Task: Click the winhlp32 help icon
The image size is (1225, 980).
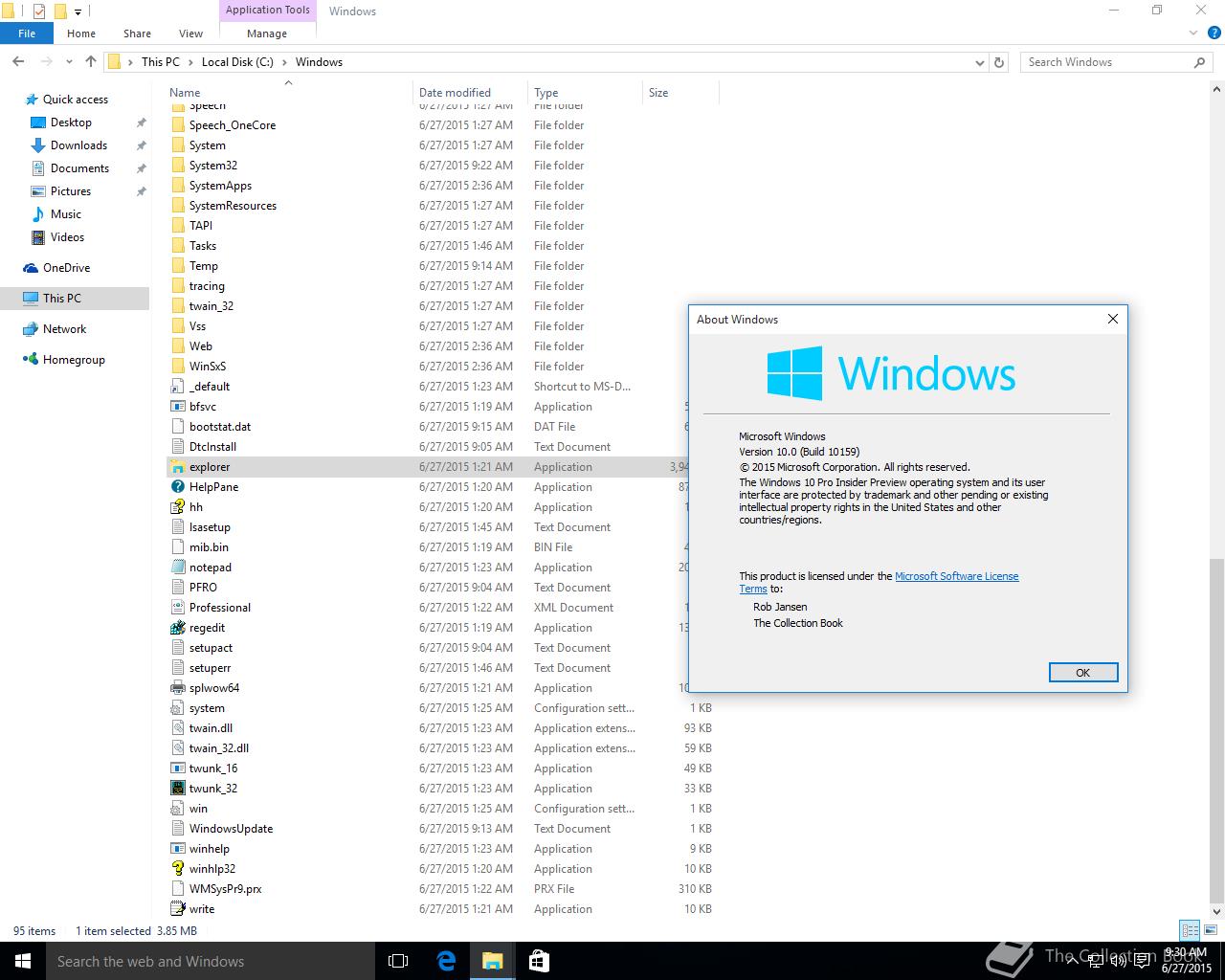Action: point(177,869)
